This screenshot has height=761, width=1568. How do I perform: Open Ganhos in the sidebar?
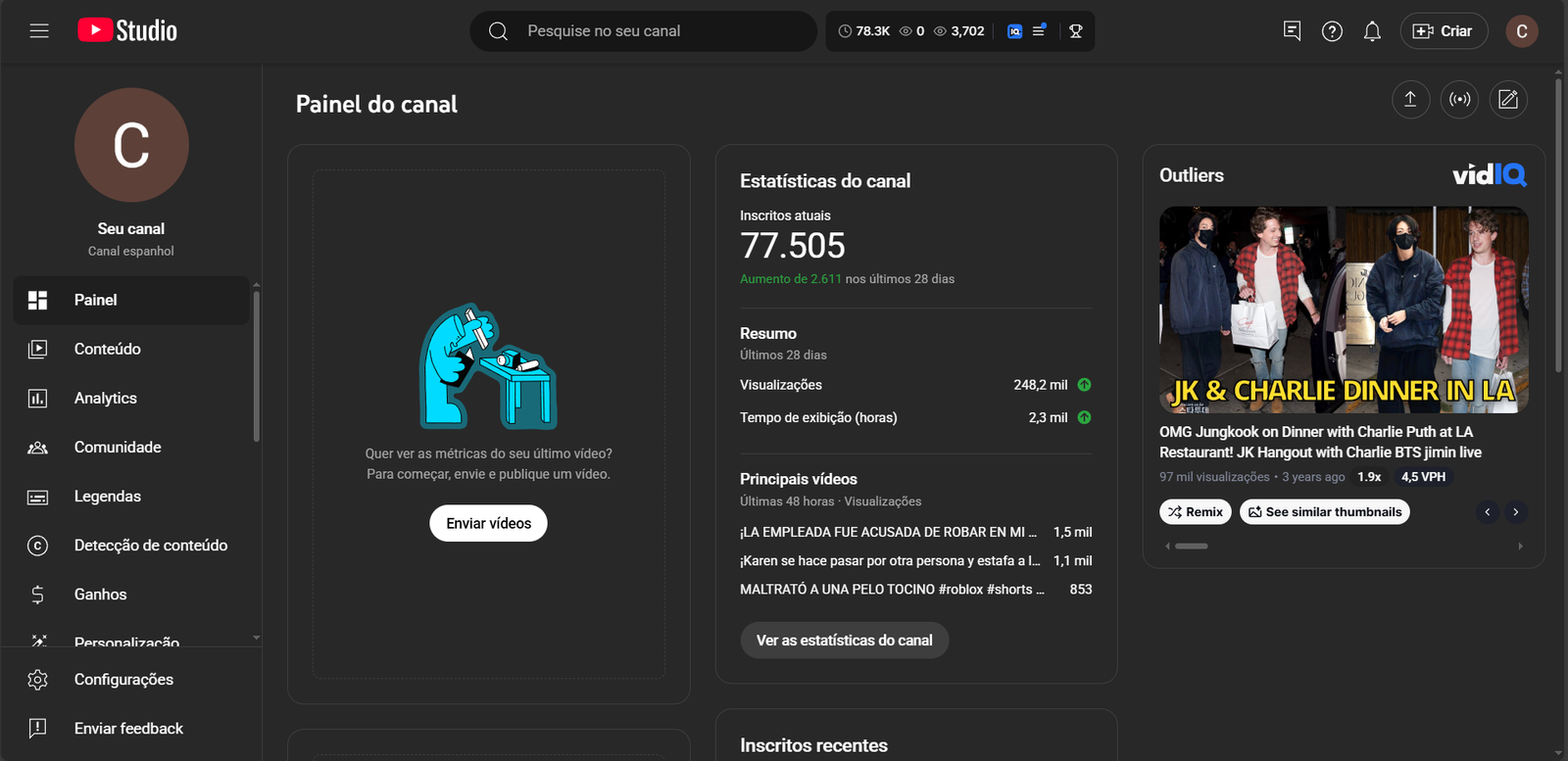coord(131,595)
